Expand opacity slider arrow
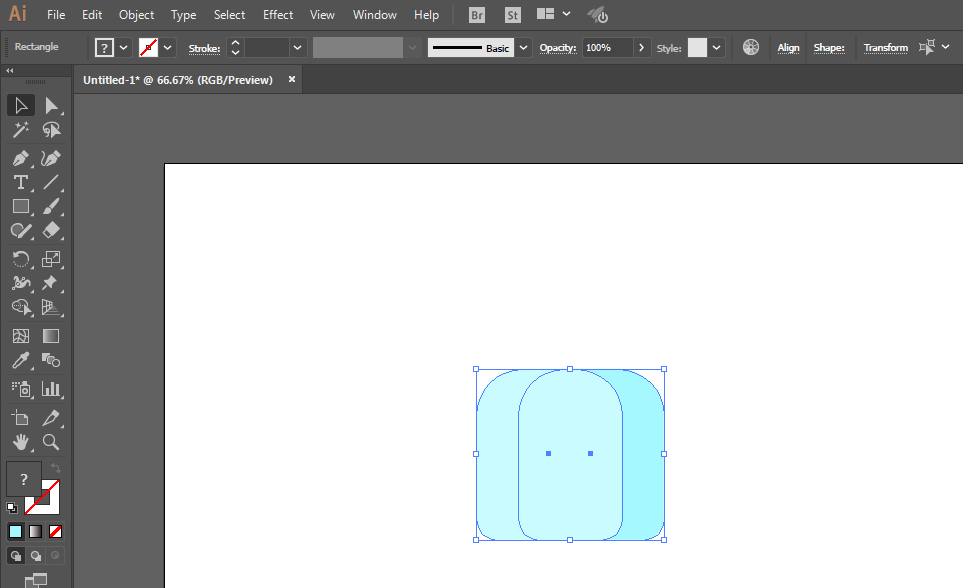This screenshot has width=963, height=588. [641, 47]
